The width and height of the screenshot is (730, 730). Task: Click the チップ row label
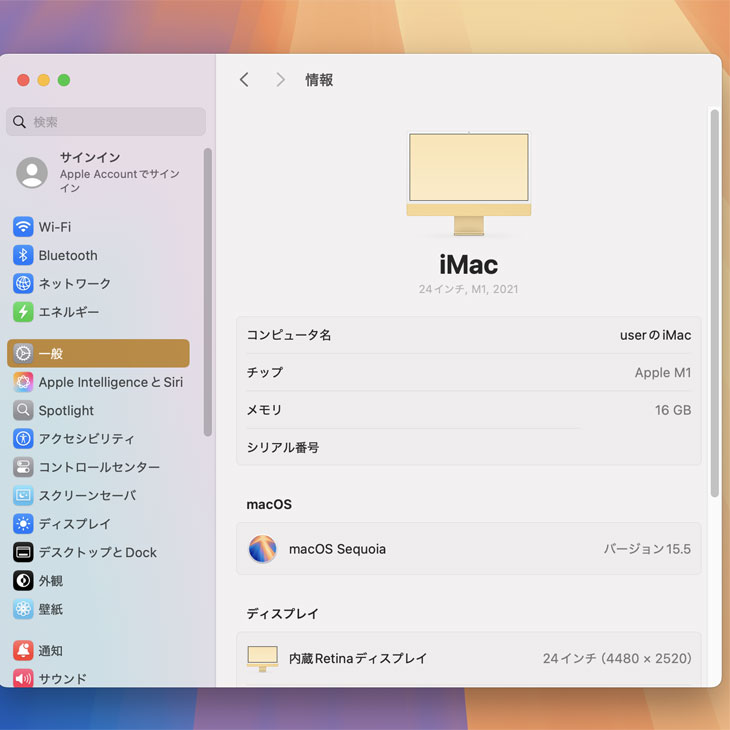coord(264,372)
